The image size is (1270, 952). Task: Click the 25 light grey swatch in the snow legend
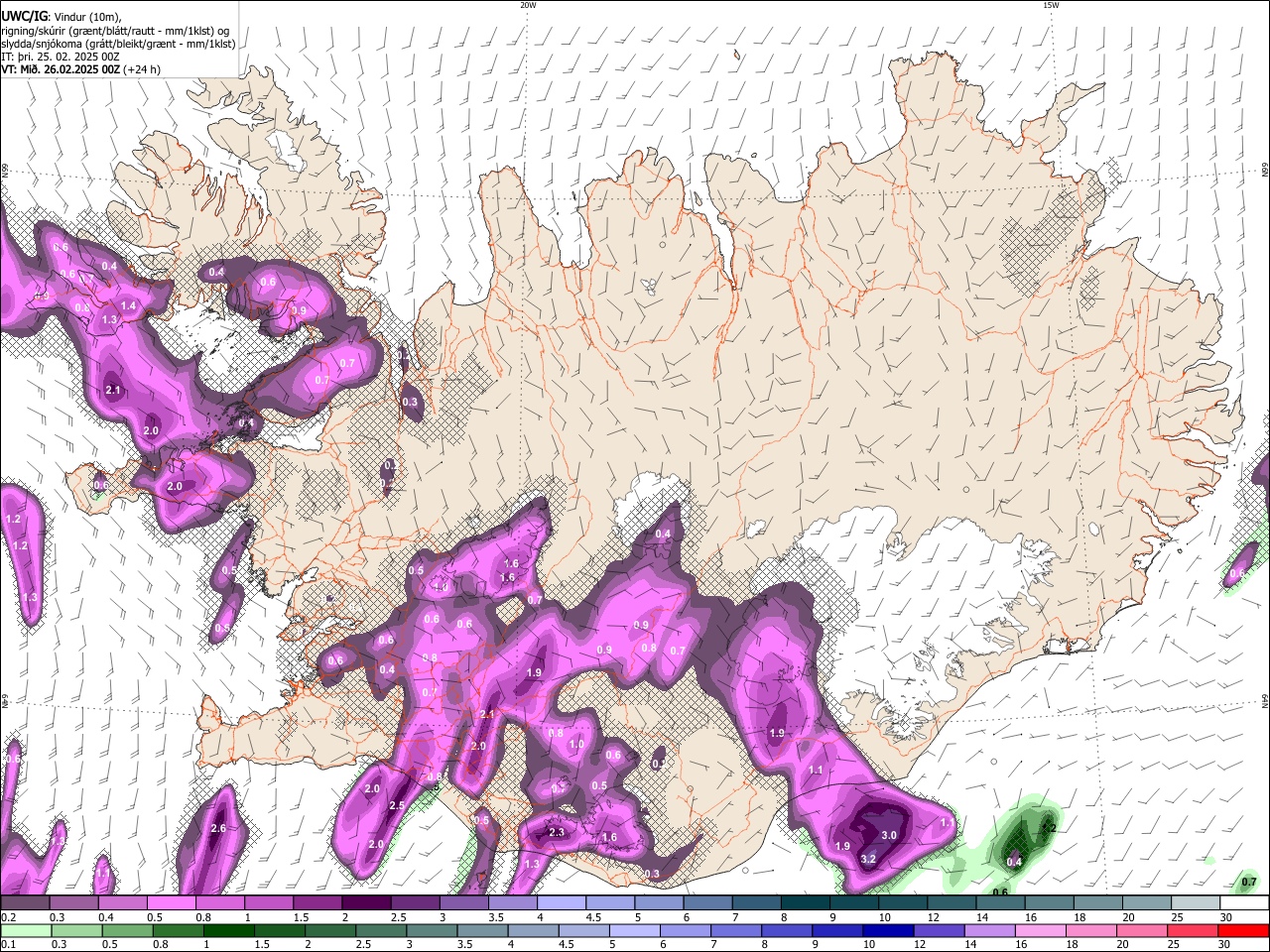(x=1196, y=903)
